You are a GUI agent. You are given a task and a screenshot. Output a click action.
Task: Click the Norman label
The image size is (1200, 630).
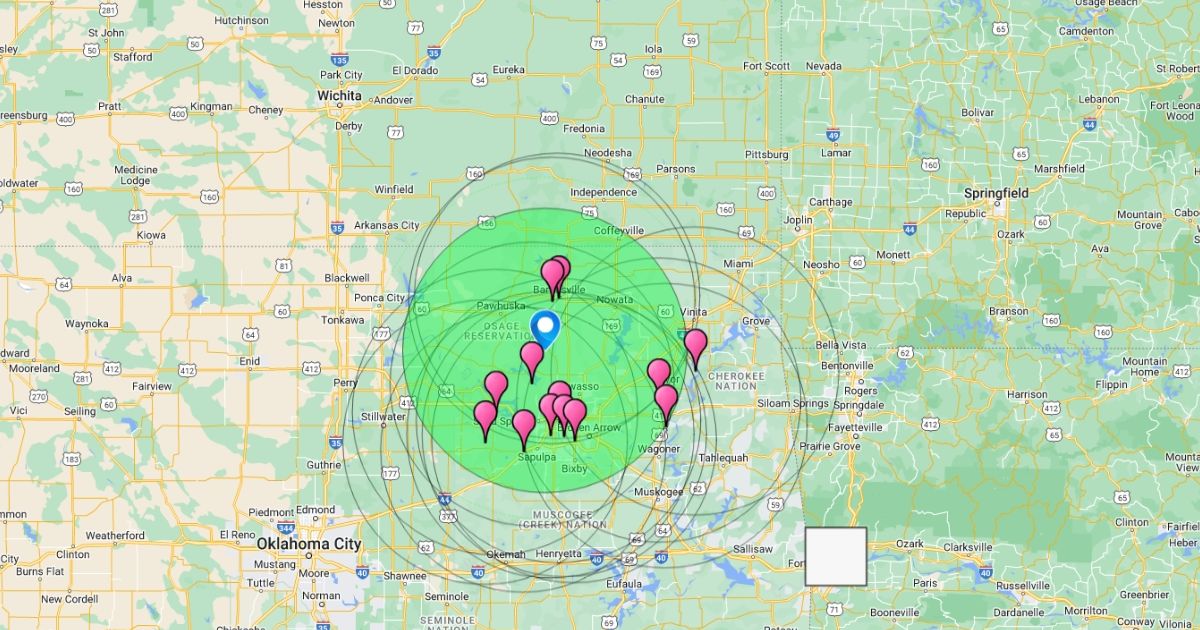click(321, 595)
